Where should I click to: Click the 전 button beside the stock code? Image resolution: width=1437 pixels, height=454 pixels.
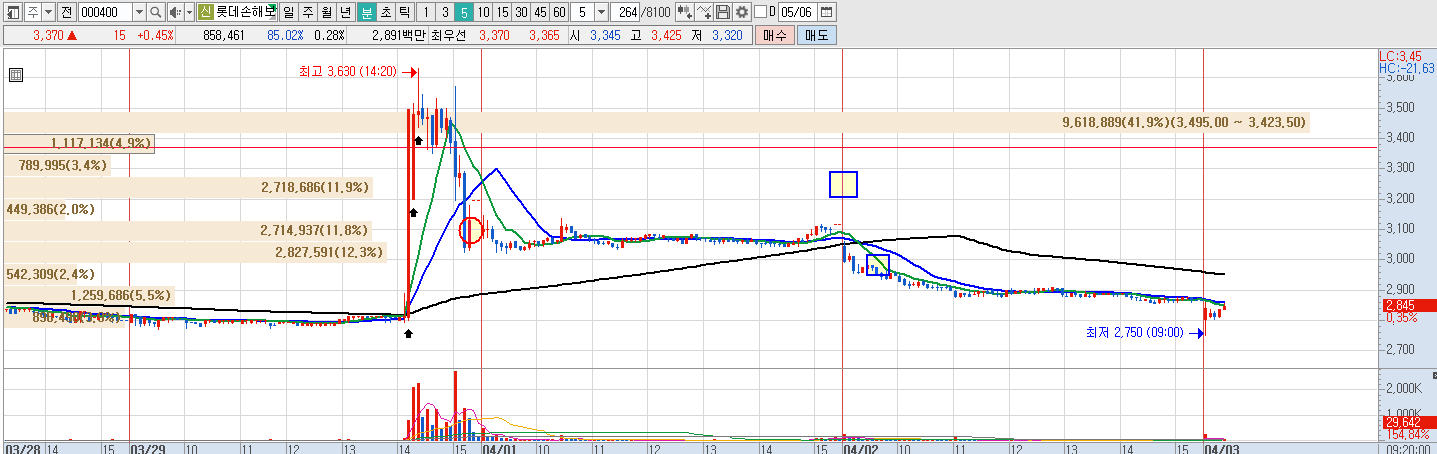point(66,12)
